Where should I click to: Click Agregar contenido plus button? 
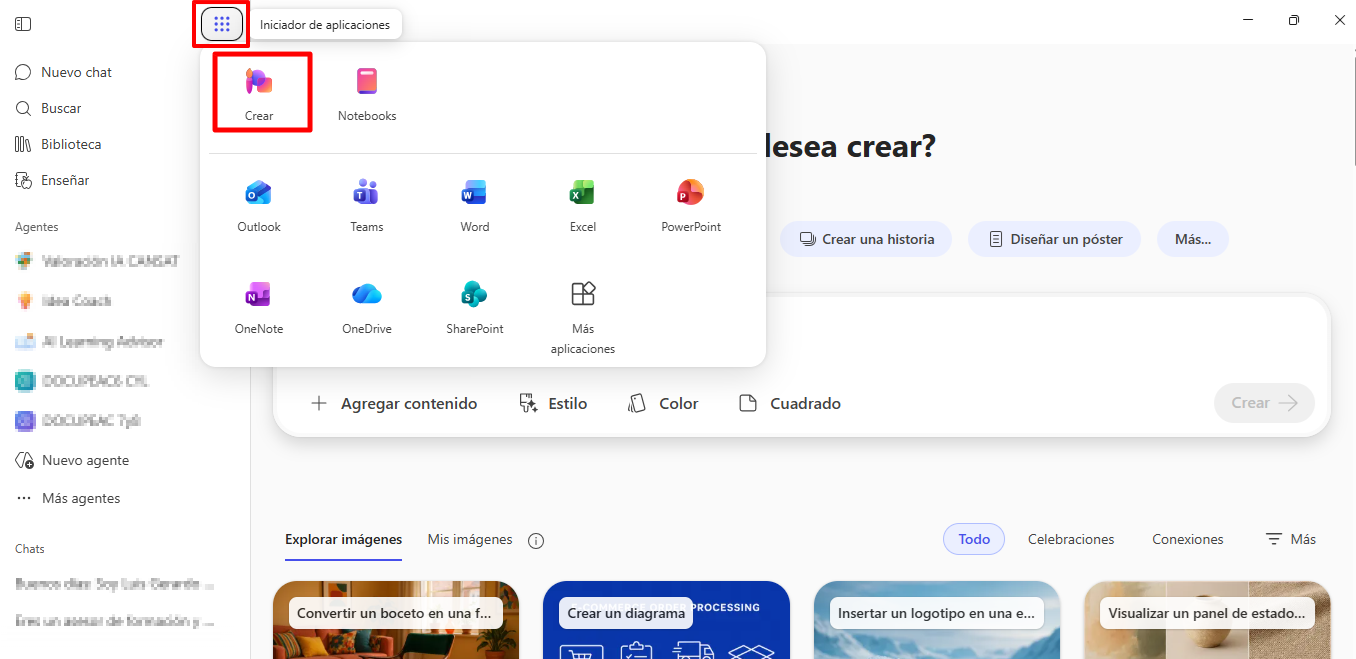coord(394,403)
